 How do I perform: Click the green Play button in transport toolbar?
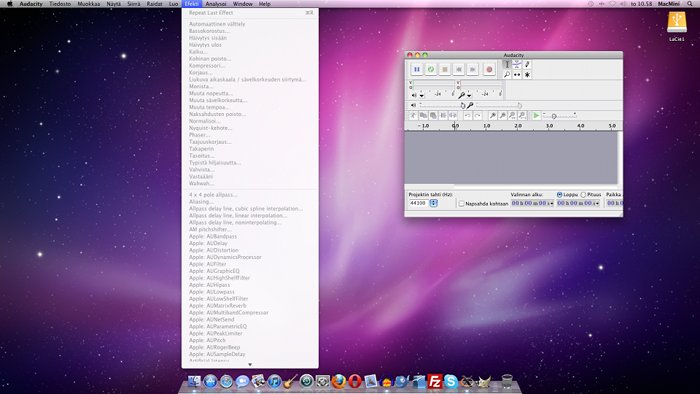click(x=431, y=69)
